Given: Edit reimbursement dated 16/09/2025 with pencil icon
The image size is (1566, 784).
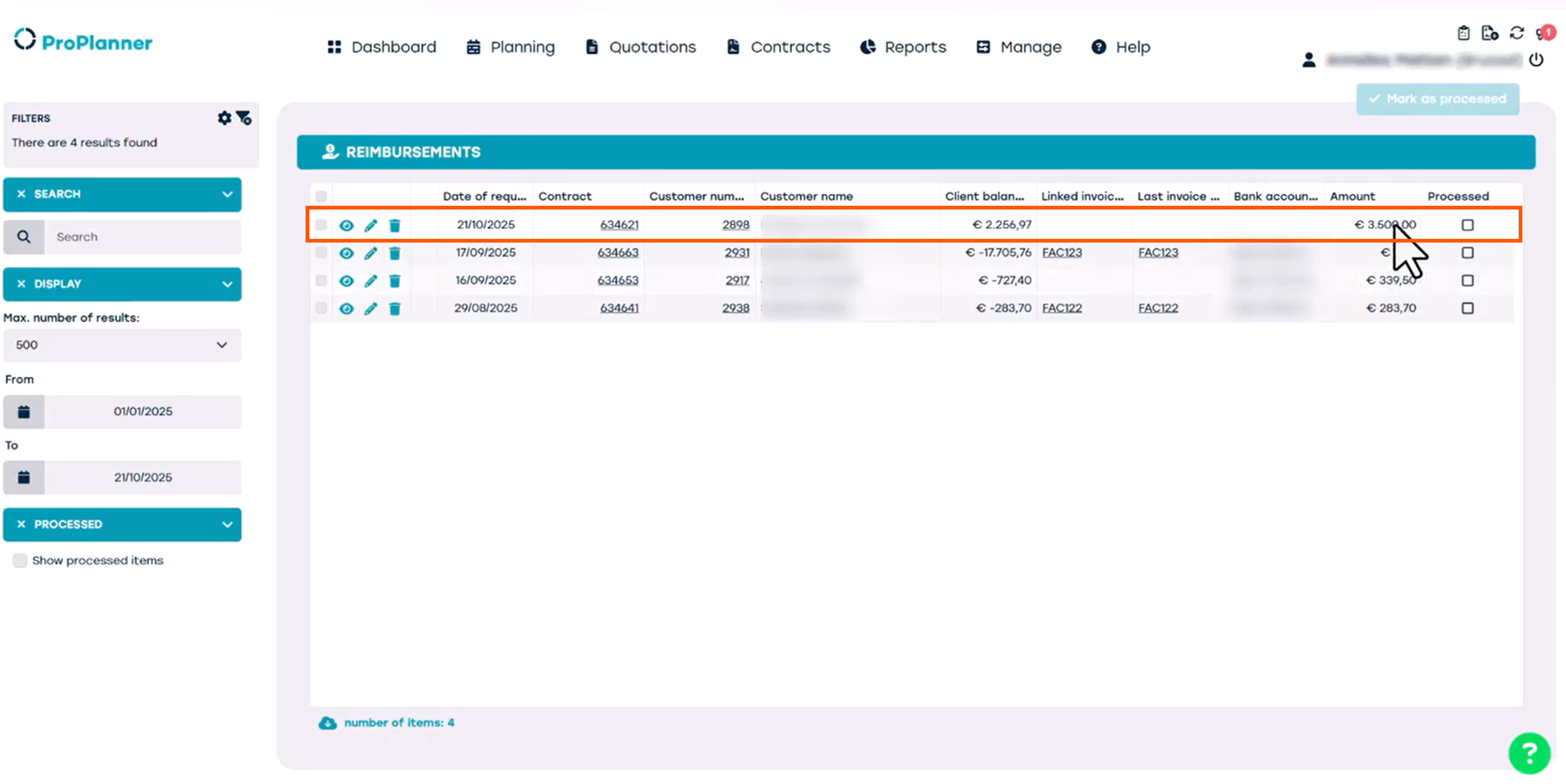Looking at the screenshot, I should pos(371,281).
